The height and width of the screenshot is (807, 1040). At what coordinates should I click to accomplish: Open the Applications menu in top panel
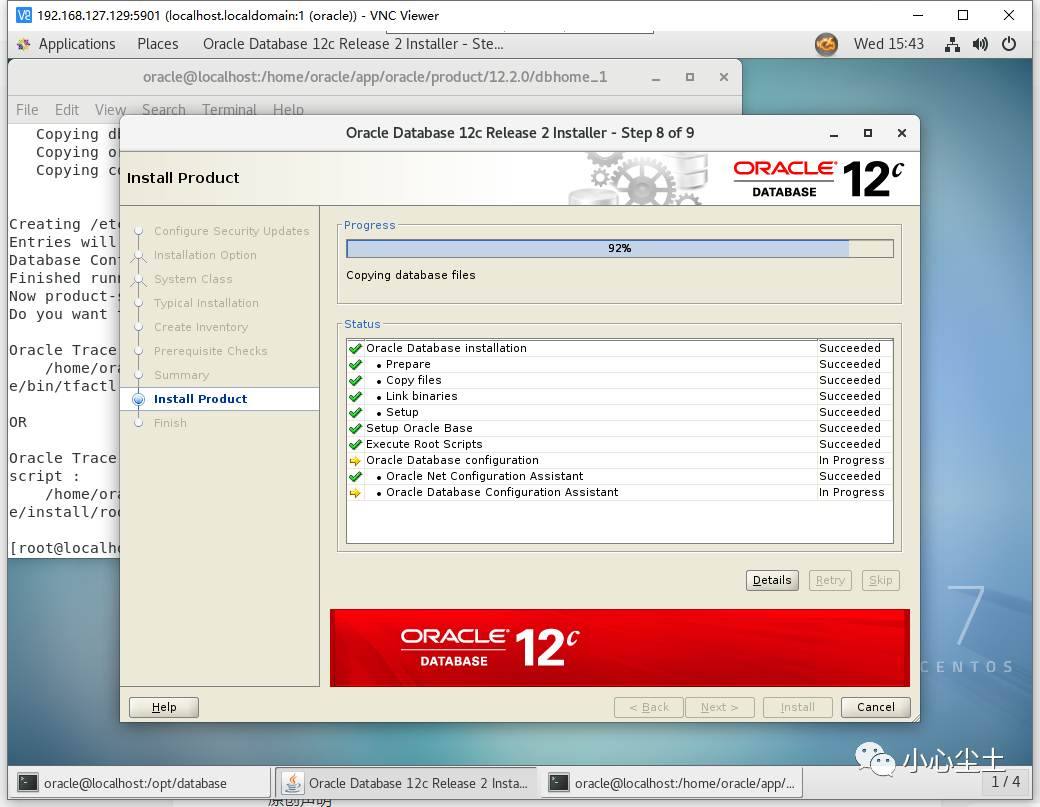click(76, 44)
